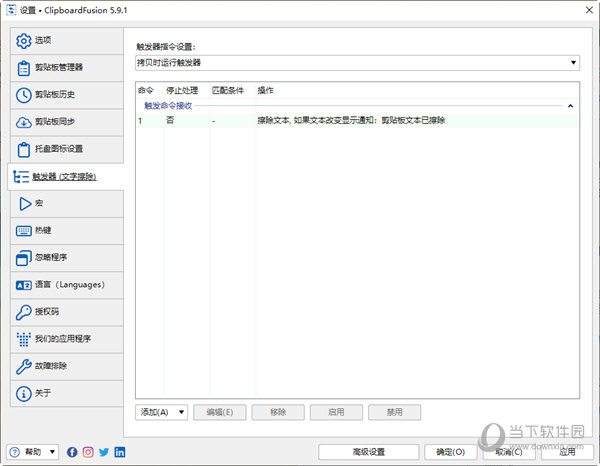The image size is (600, 466).
Task: Click the triggers tree icon
Action: click(x=21, y=176)
